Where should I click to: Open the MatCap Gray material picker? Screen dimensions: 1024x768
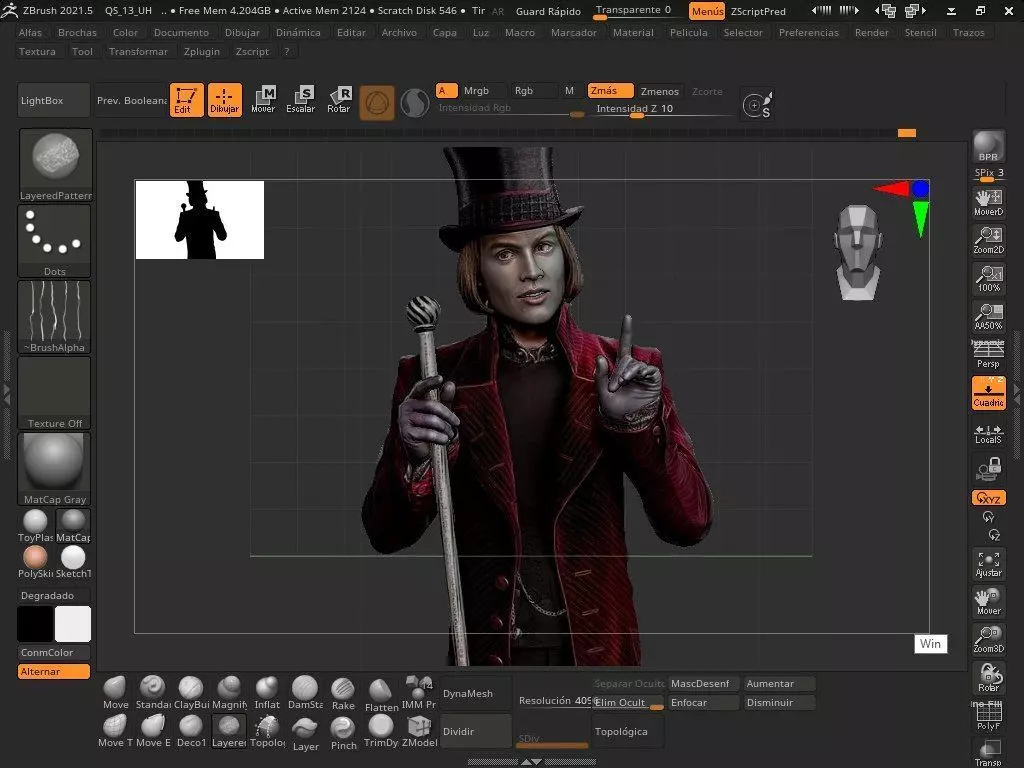pos(54,468)
